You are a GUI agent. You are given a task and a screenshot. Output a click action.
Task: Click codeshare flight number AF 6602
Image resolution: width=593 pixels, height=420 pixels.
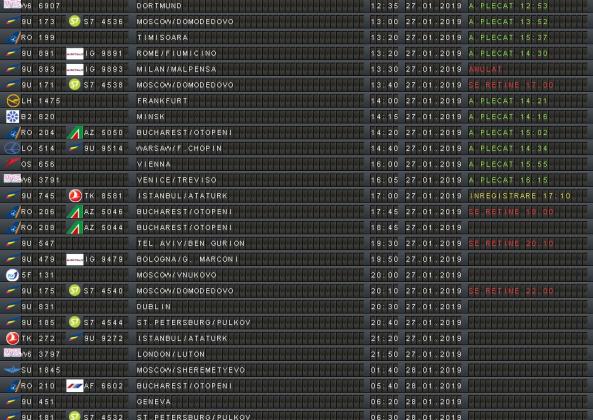(104, 386)
